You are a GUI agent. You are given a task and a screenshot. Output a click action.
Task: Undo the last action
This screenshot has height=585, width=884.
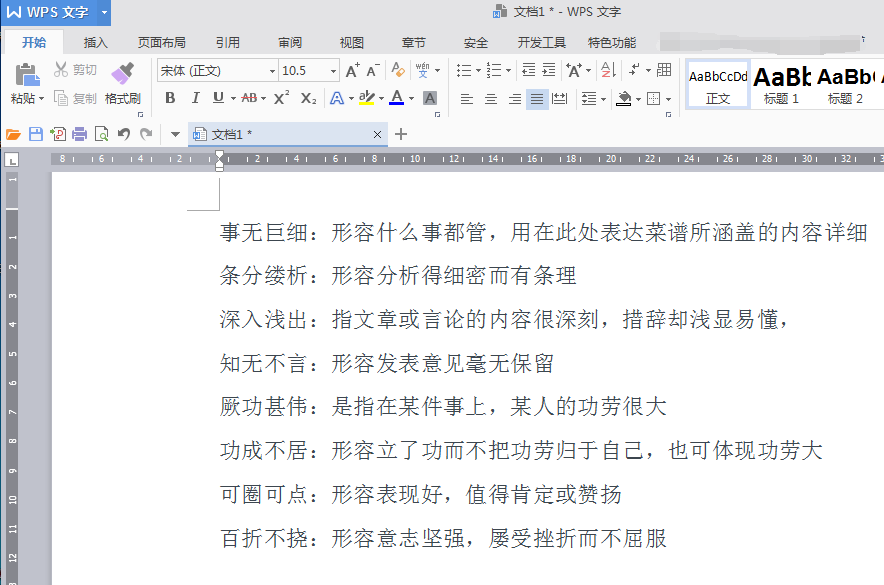[124, 134]
